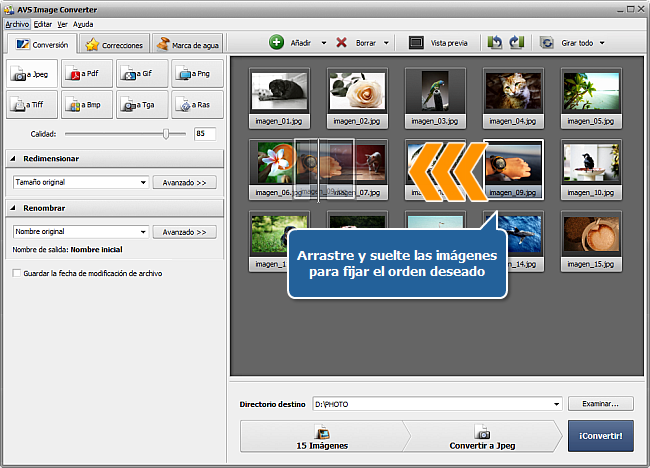The height and width of the screenshot is (468, 650).
Task: Select thumbnail imagen_10.jpg
Action: click(591, 170)
